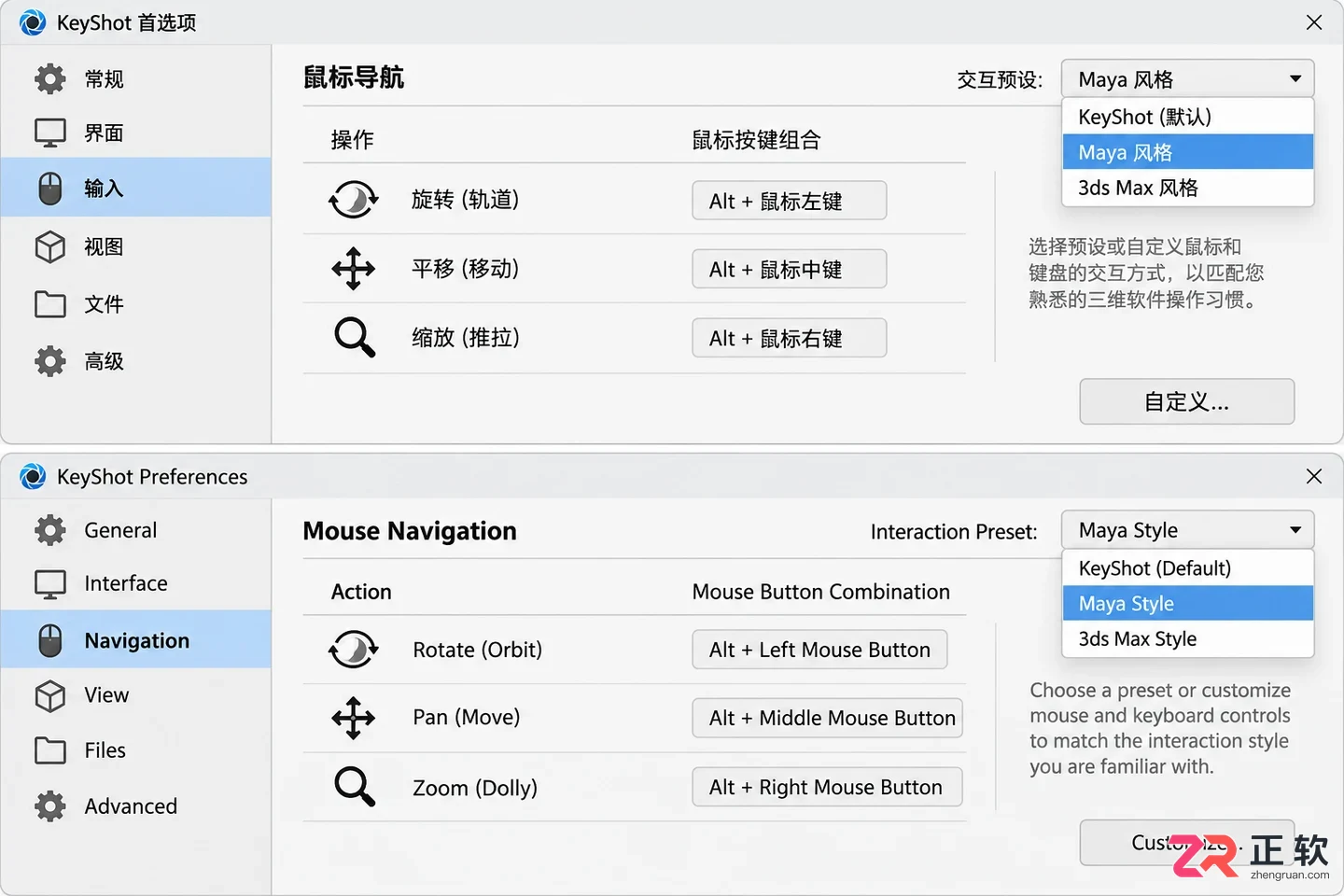This screenshot has width=1344, height=896.
Task: Click the Alt + 鼠标中键 binding field
Action: [x=790, y=269]
